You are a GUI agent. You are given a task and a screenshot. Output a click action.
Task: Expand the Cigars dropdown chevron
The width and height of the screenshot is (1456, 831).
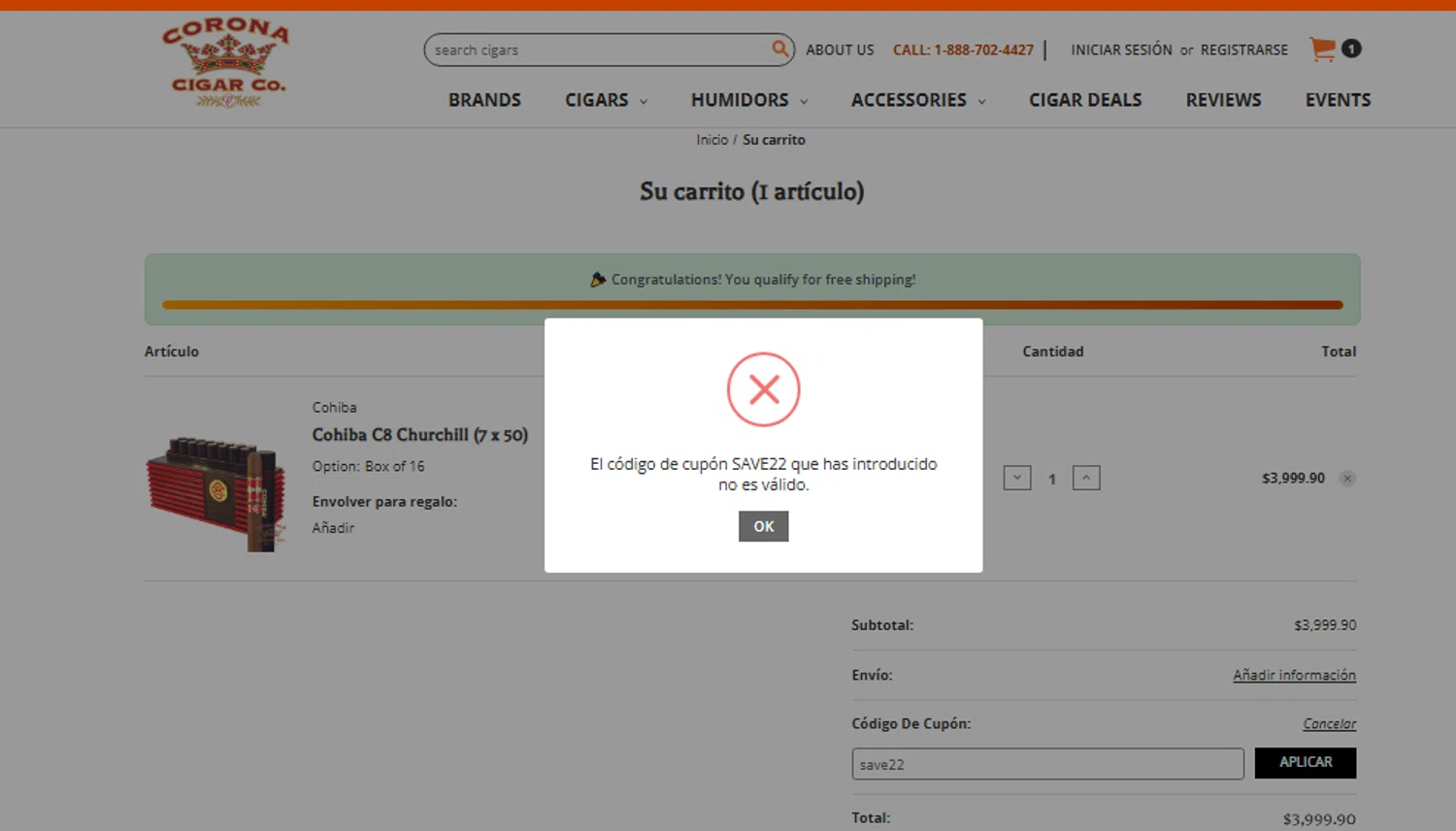644,101
